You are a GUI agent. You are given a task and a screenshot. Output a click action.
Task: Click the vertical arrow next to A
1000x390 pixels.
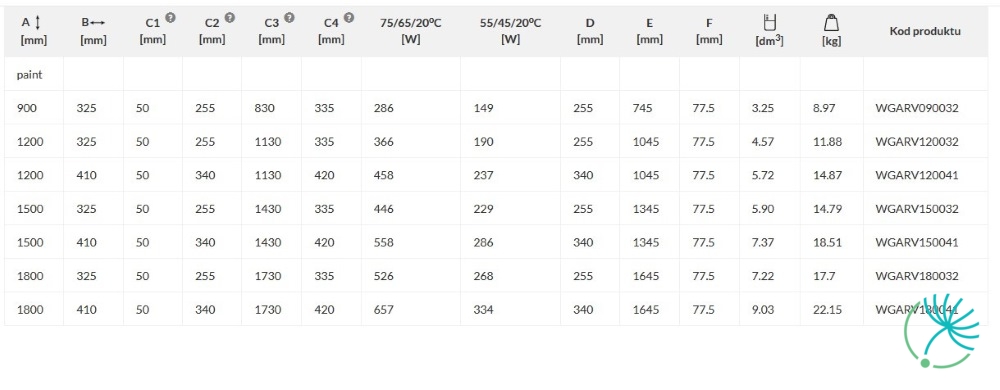point(37,23)
